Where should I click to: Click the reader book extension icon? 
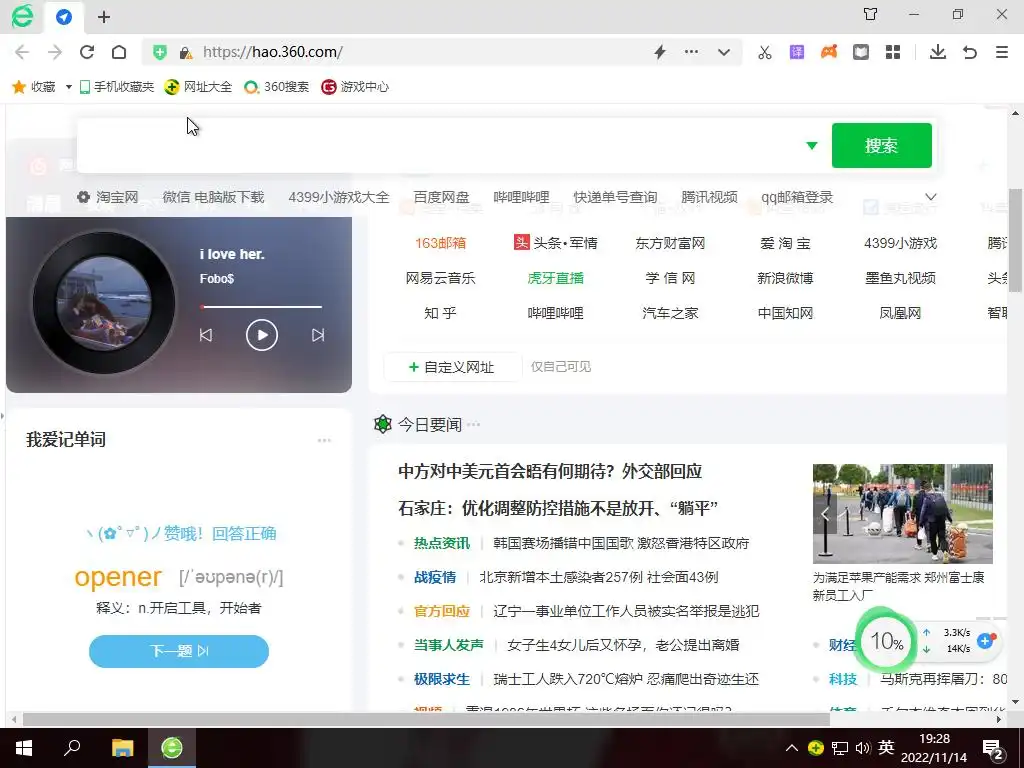coord(861,52)
